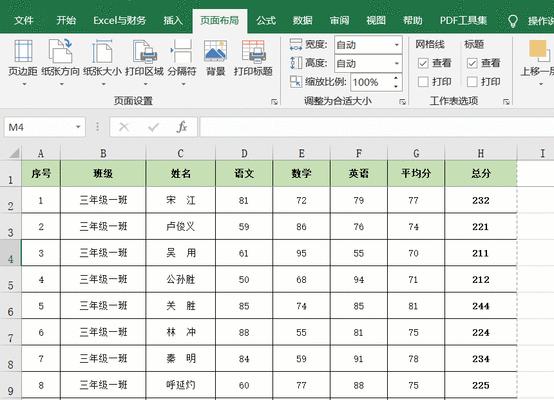Switch to the 开始 tab
This screenshot has width=554, height=400.
pos(66,20)
